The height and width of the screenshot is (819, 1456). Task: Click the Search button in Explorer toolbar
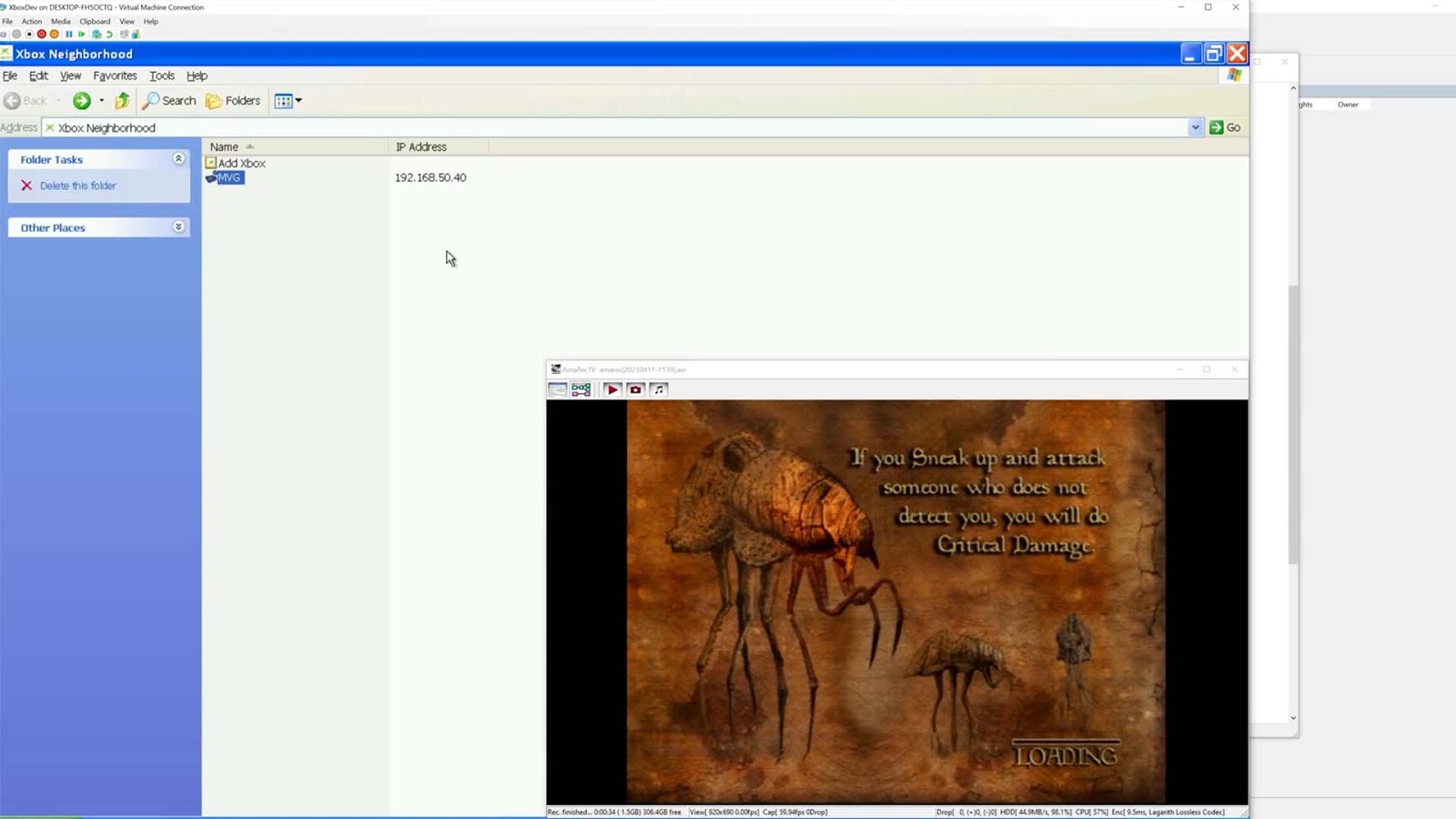coord(169,101)
